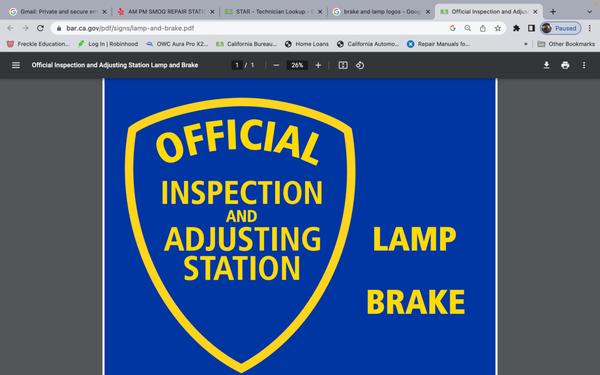Click the fit to page icon
The height and width of the screenshot is (375, 600).
343,65
